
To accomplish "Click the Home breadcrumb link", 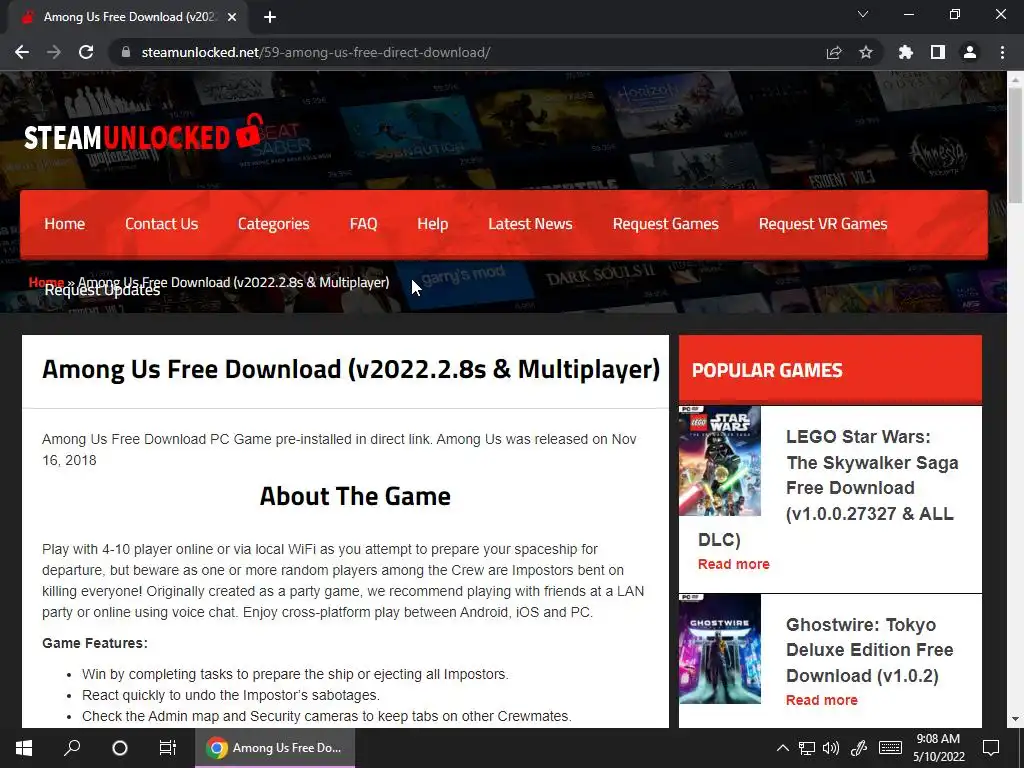I will point(46,281).
